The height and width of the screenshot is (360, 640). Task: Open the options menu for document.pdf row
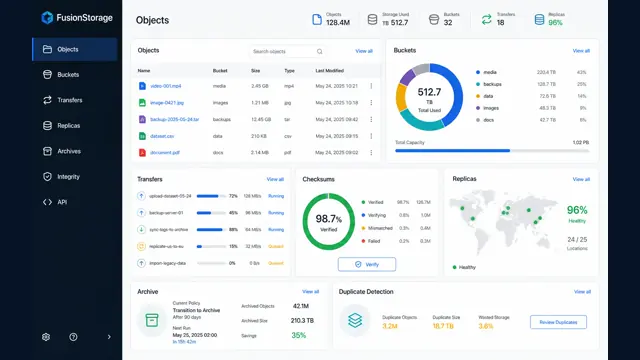pyautogui.click(x=371, y=153)
